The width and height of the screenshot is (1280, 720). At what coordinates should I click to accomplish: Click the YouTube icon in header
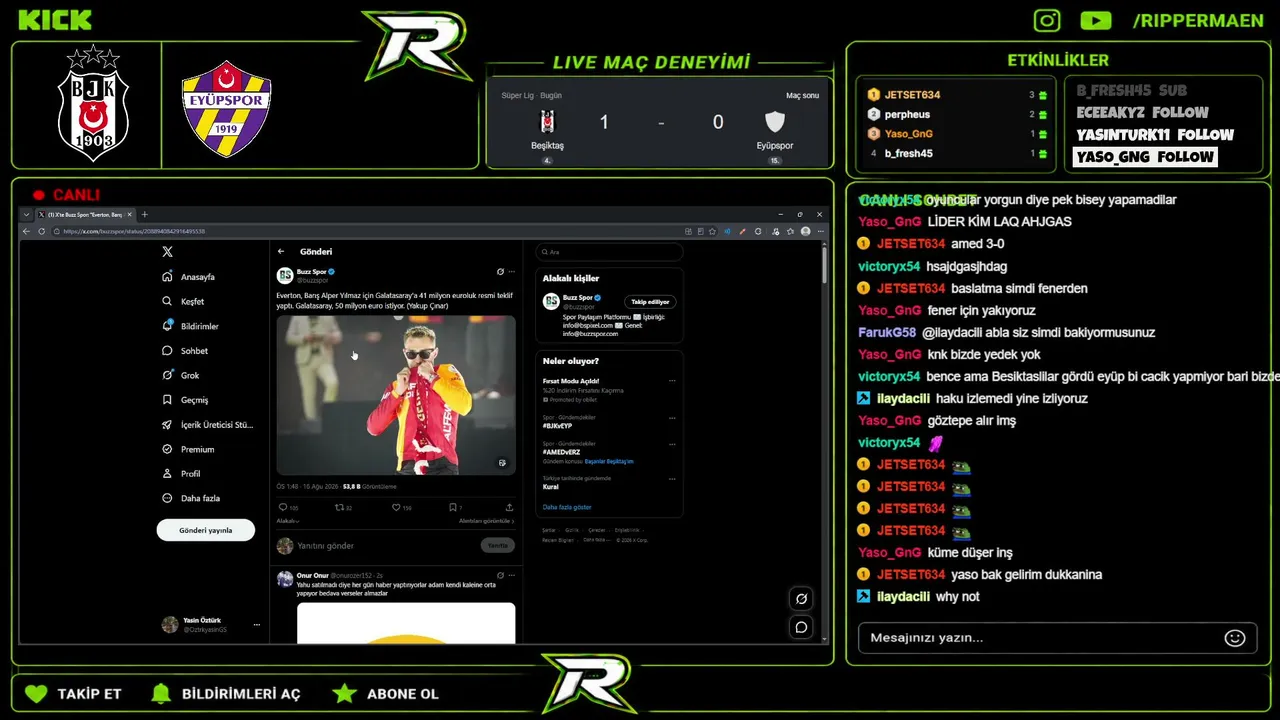[1096, 20]
